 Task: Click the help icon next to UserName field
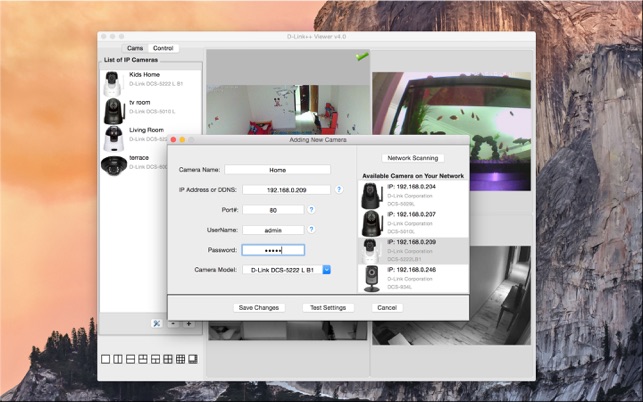(x=311, y=230)
